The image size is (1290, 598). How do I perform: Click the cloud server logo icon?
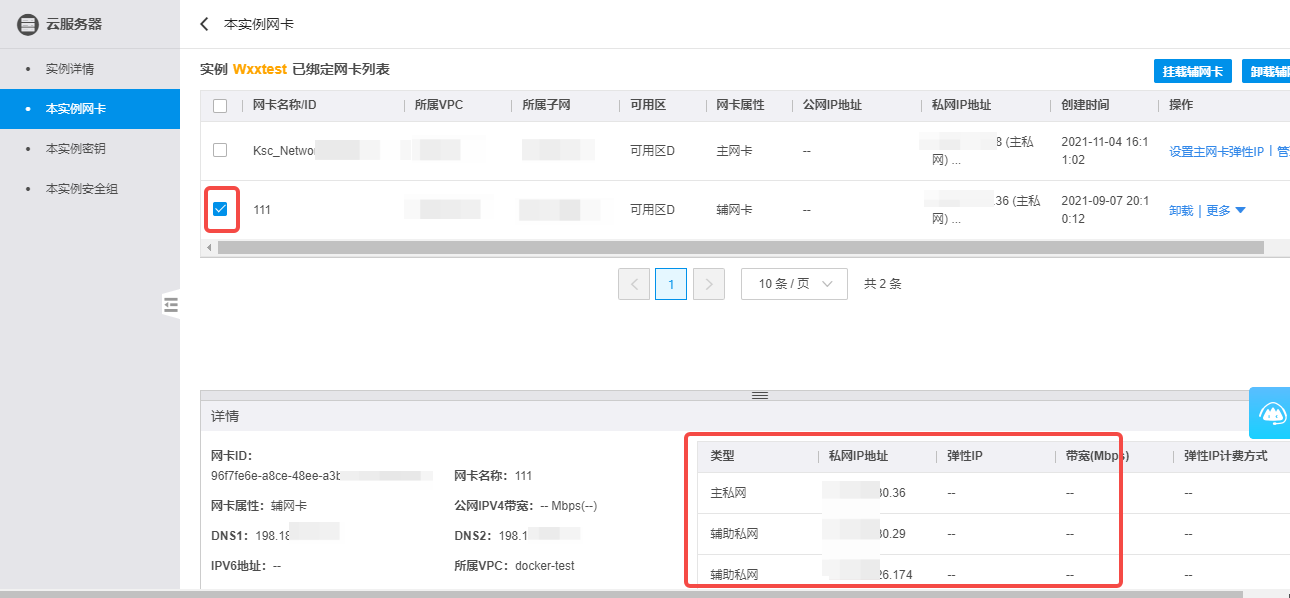(29, 25)
